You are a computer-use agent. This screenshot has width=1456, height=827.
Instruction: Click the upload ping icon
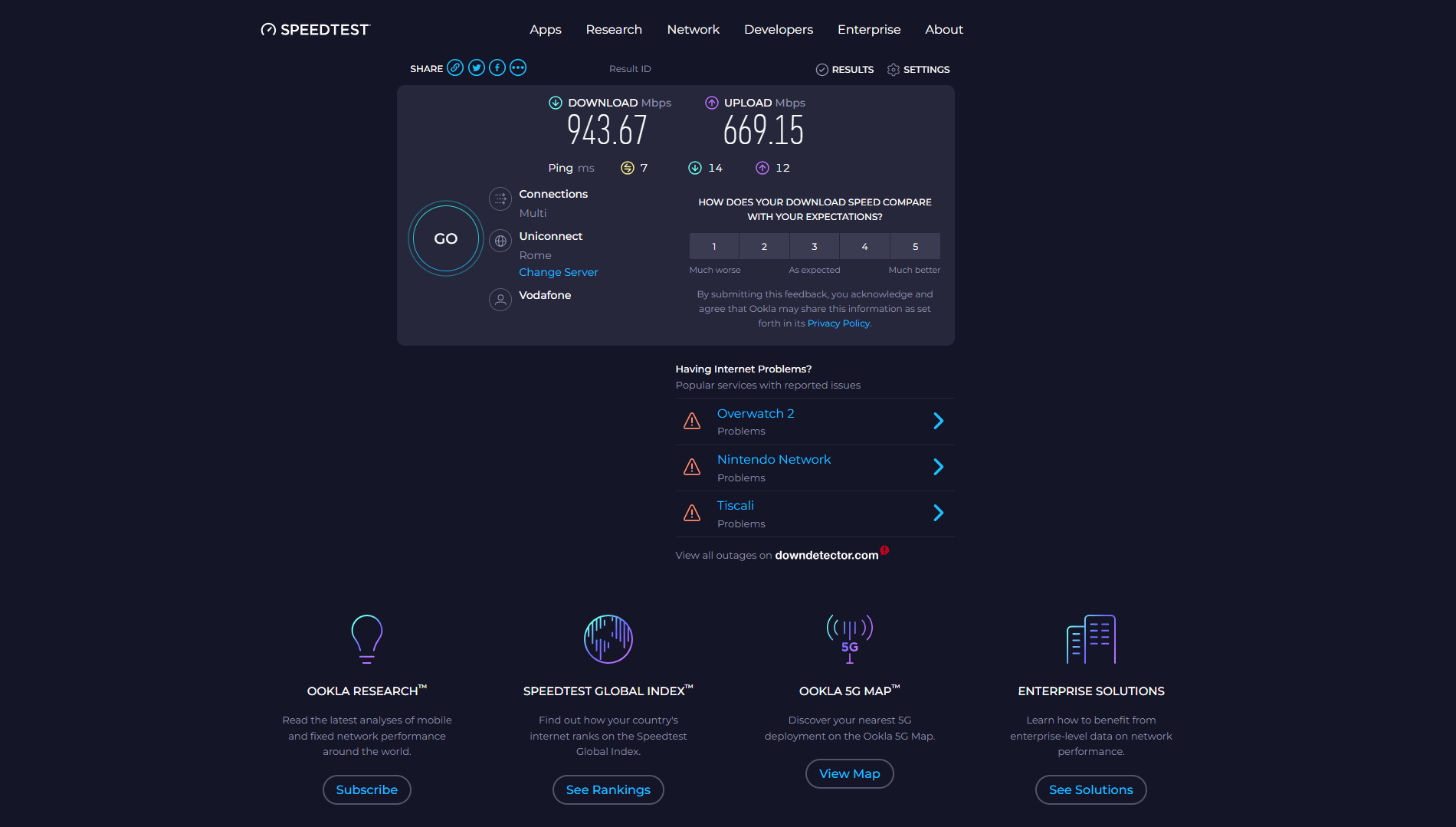point(762,168)
